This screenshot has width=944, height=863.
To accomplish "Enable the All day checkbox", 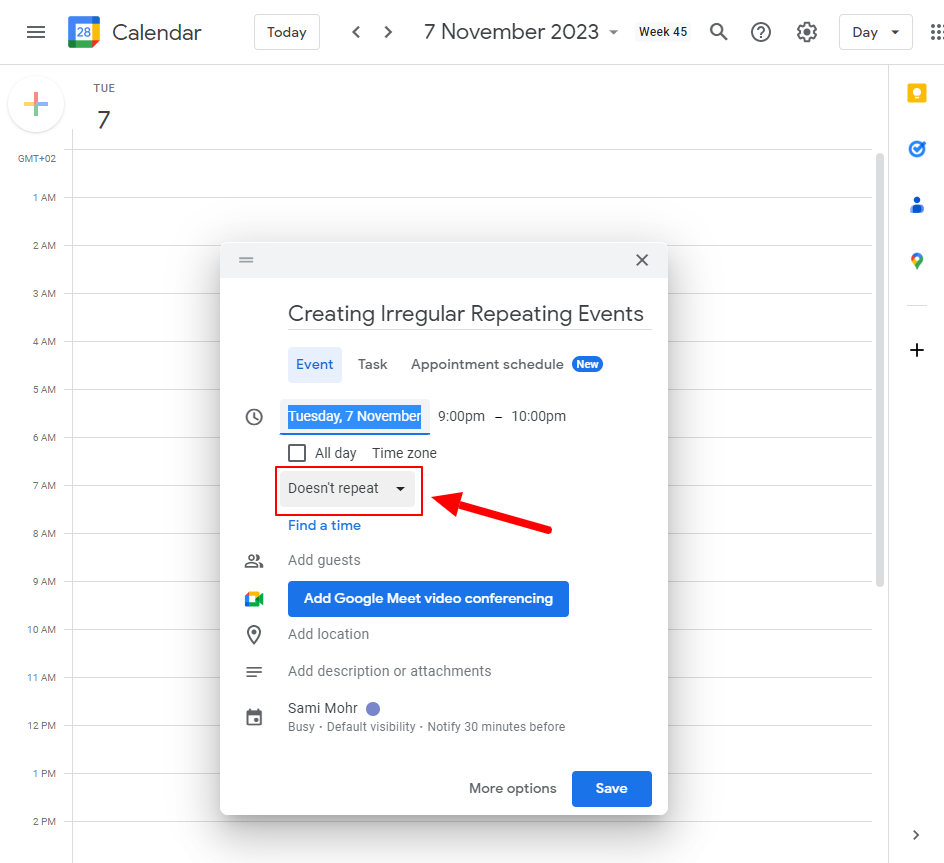I will click(x=296, y=452).
